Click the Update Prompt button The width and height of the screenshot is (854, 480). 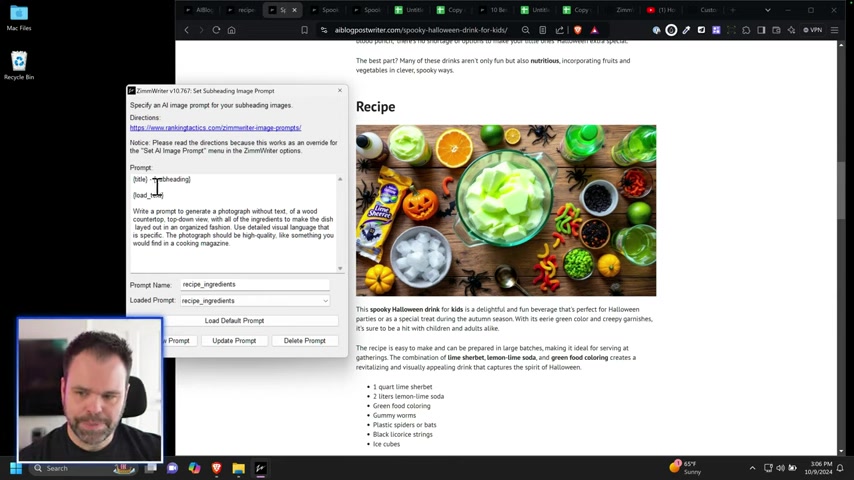pos(234,341)
